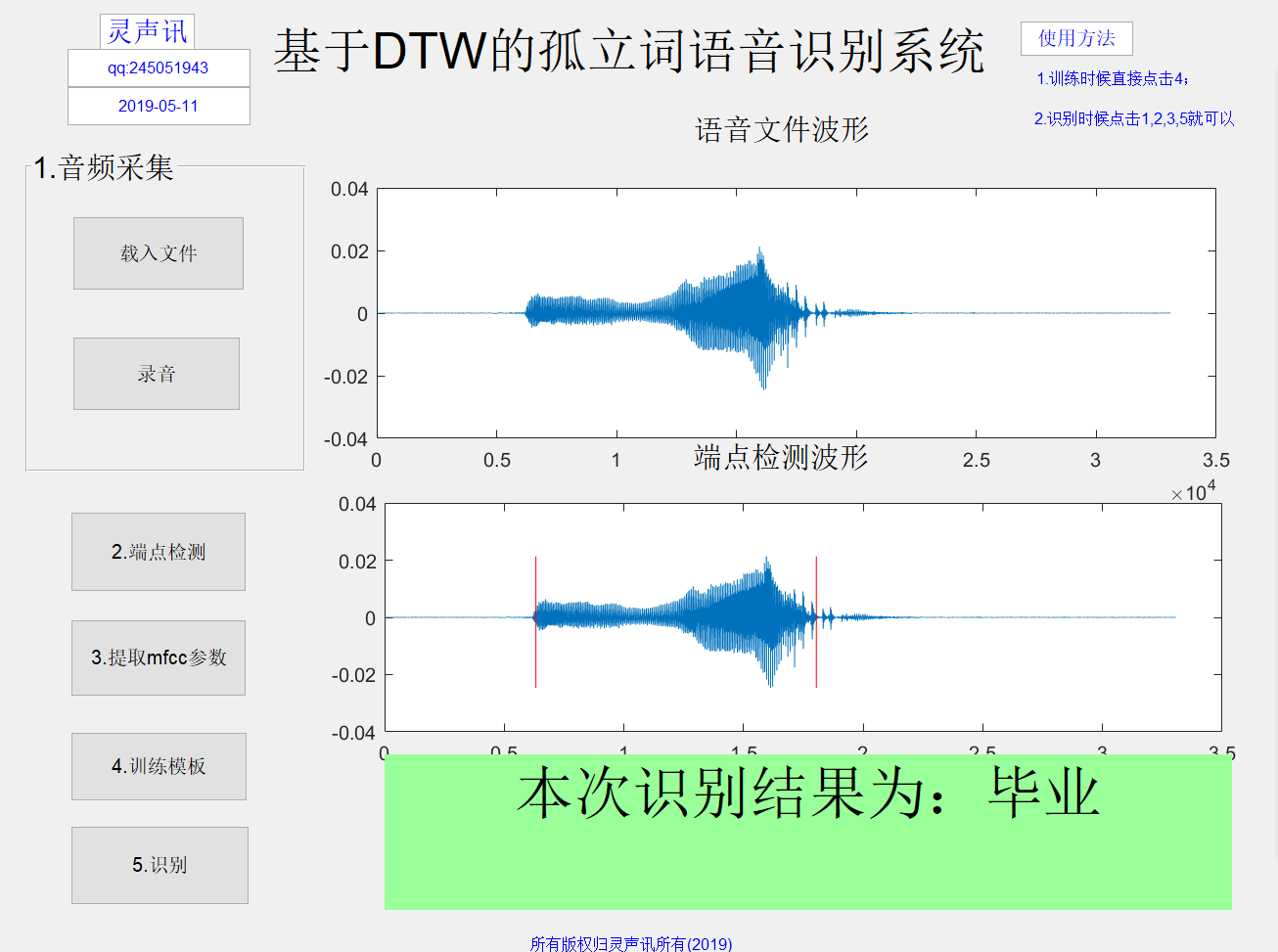Select the qq:245051943 contact field

click(x=159, y=68)
